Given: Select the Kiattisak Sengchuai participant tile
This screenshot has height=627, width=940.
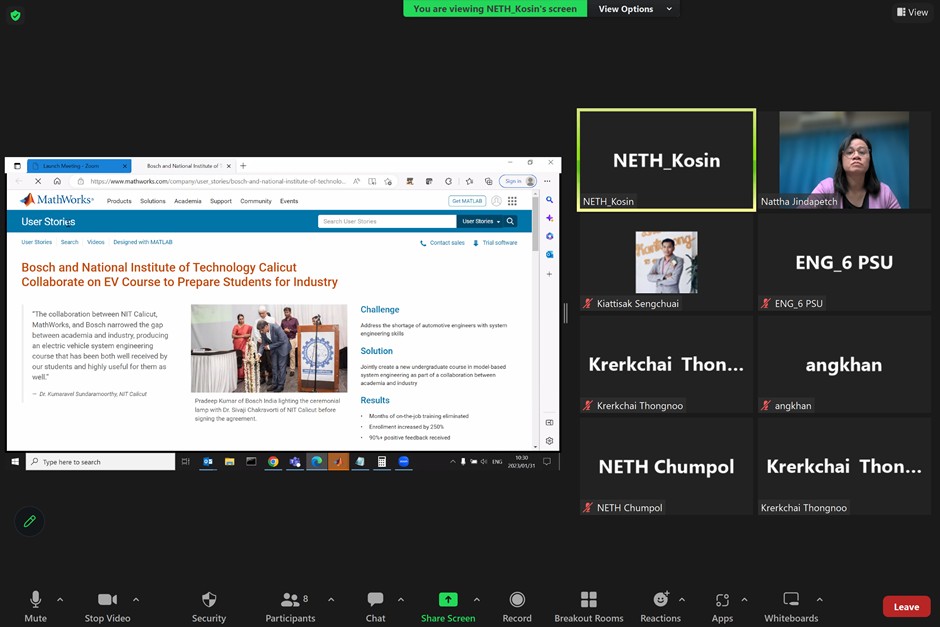Looking at the screenshot, I should point(666,262).
